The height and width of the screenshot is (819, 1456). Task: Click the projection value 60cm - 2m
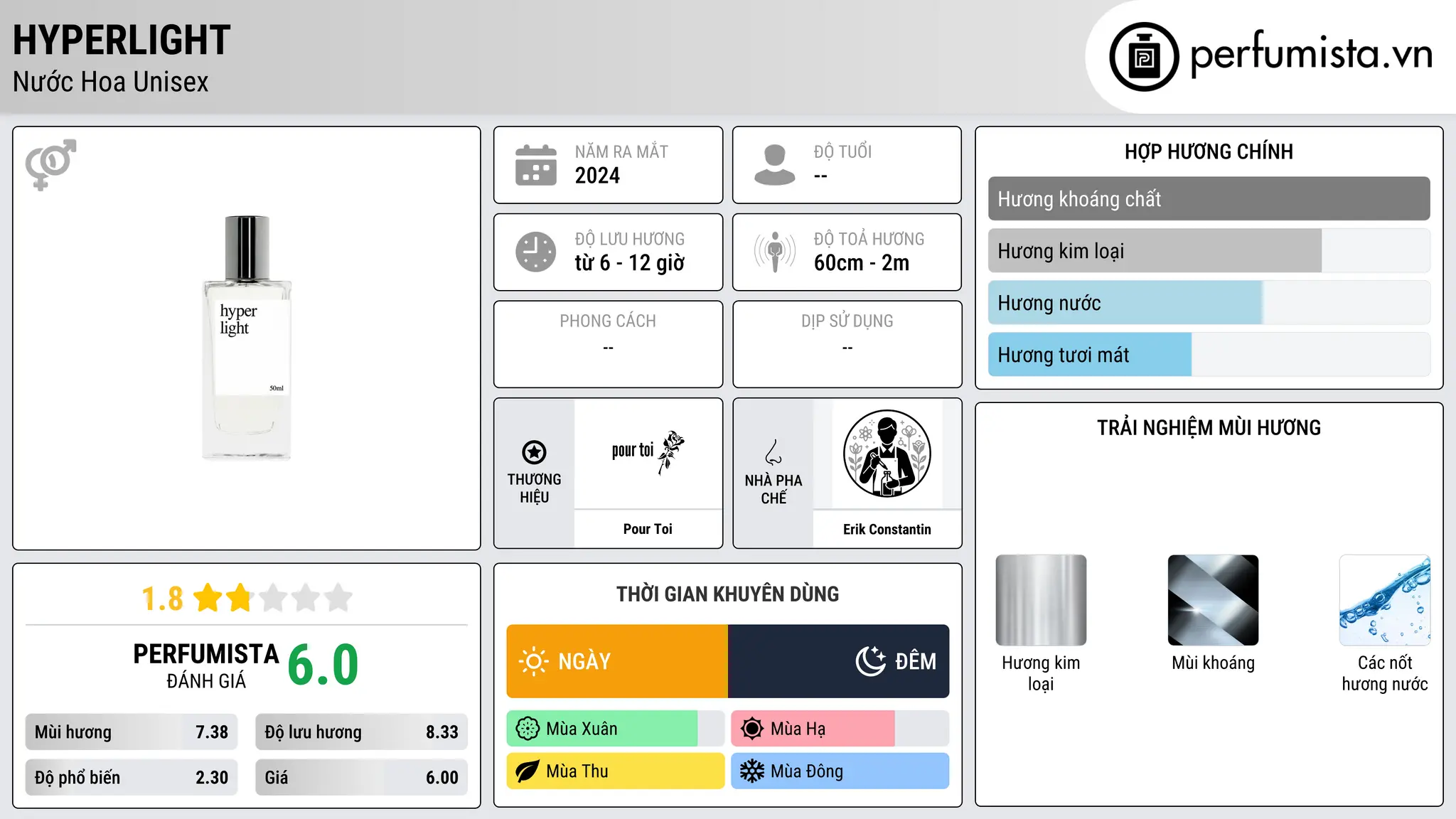point(862,263)
